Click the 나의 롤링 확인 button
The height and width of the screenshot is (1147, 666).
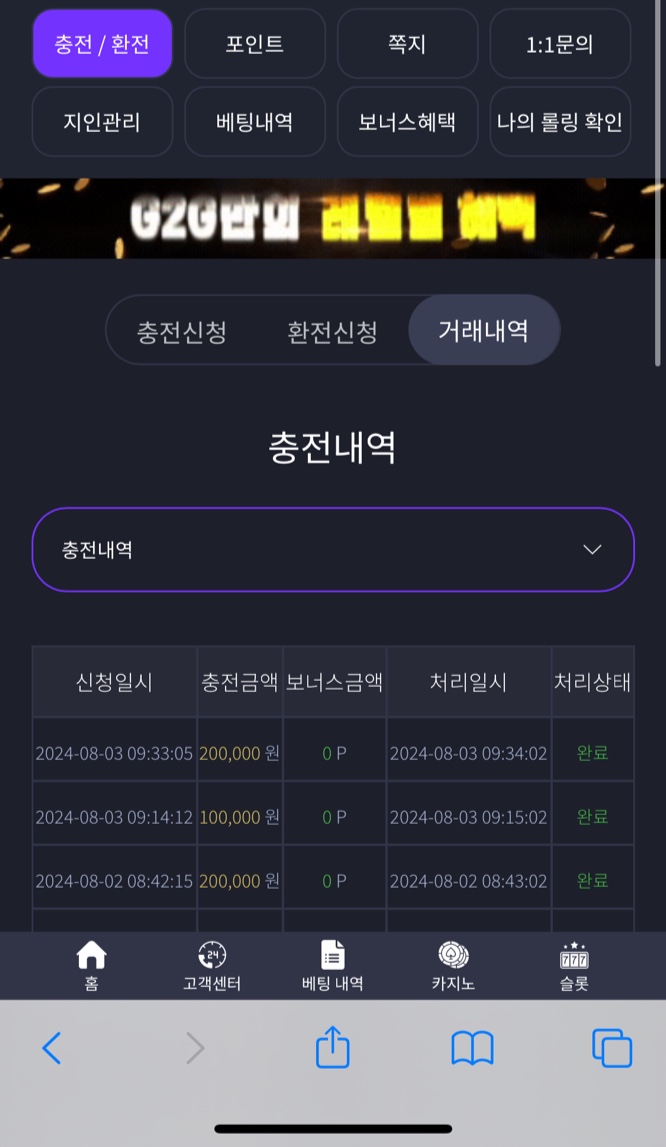coord(560,121)
